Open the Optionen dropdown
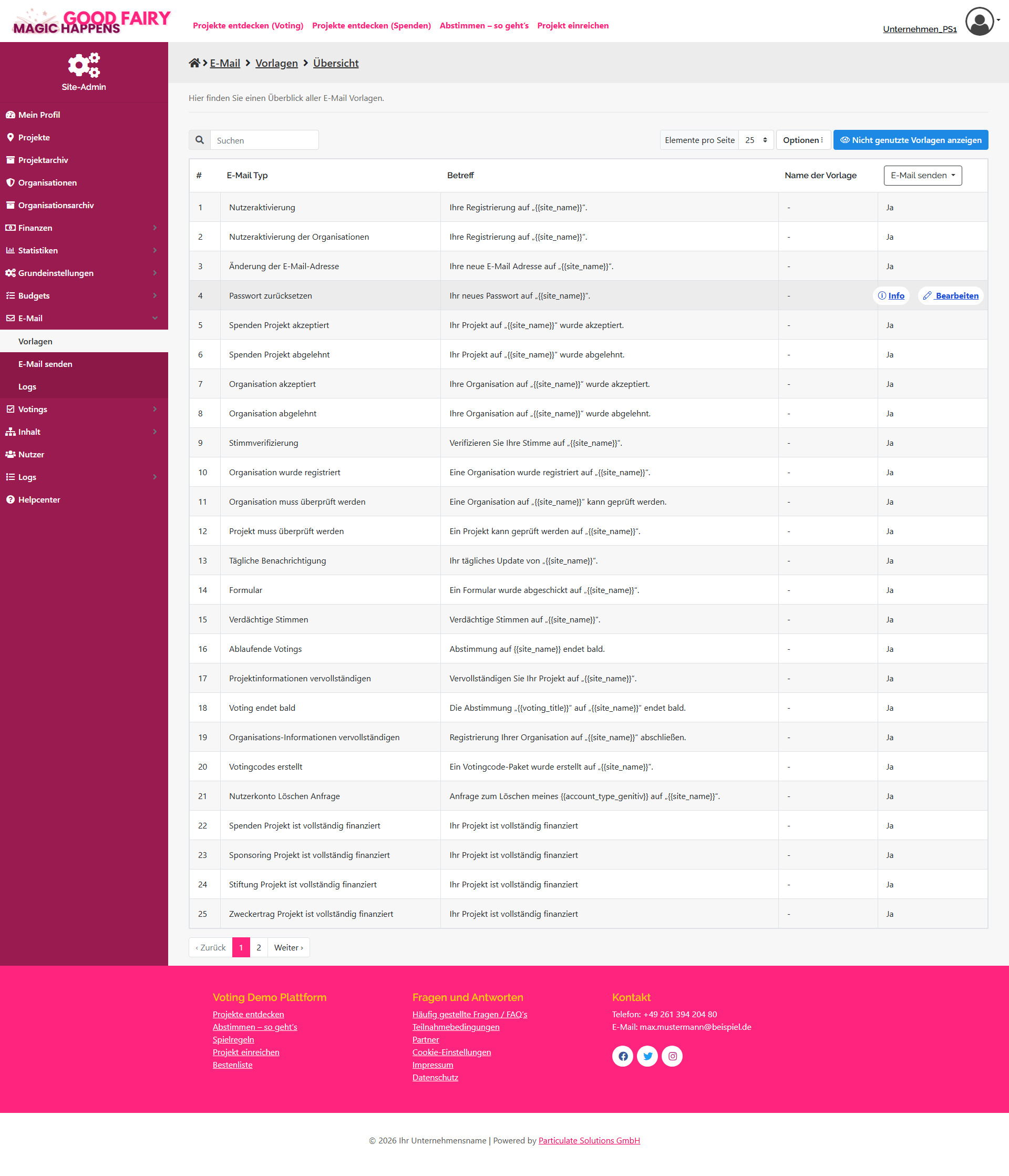Screen dimensions: 1009x1176 click(803, 140)
